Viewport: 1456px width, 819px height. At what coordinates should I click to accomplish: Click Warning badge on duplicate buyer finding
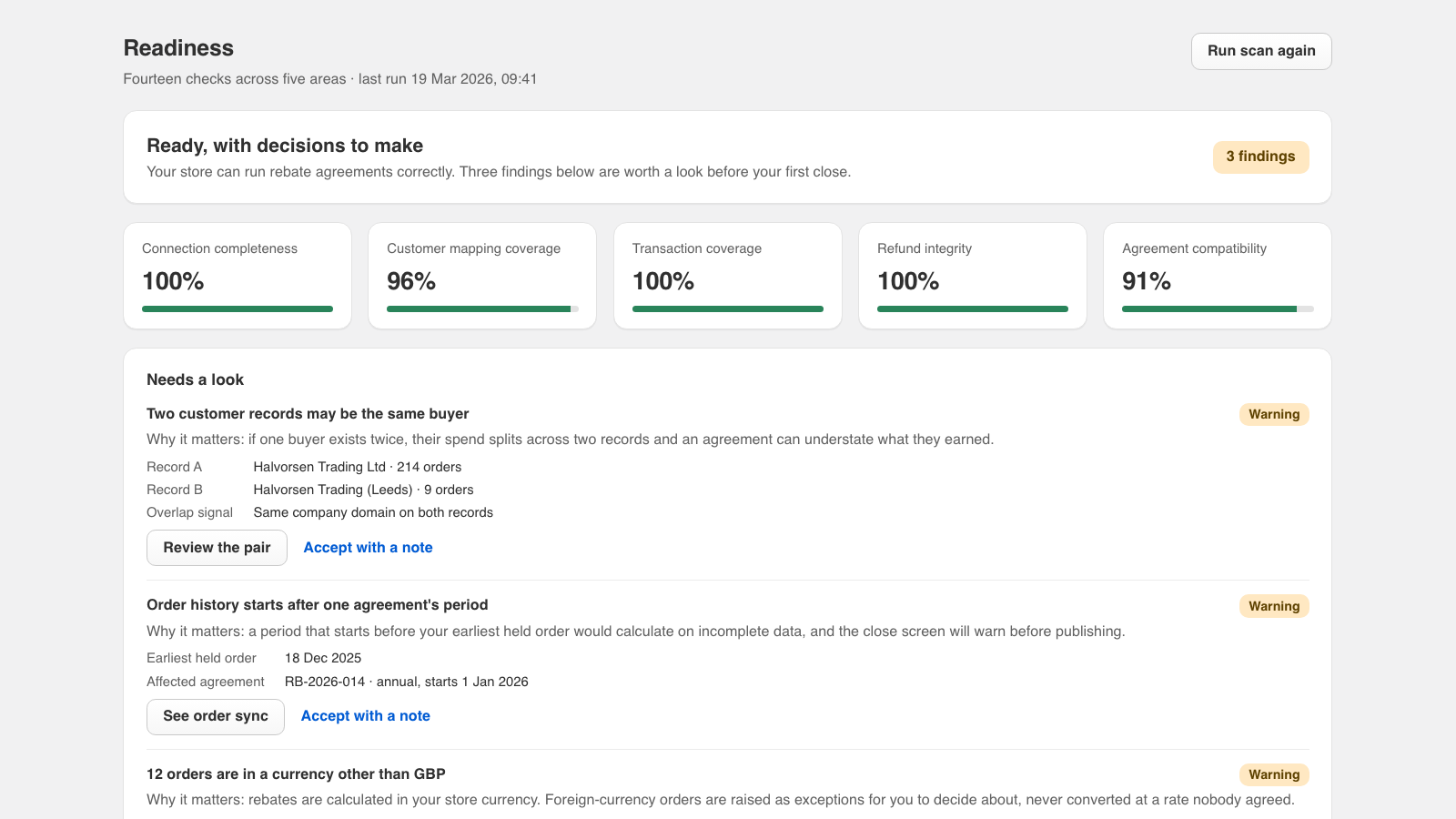(x=1274, y=414)
